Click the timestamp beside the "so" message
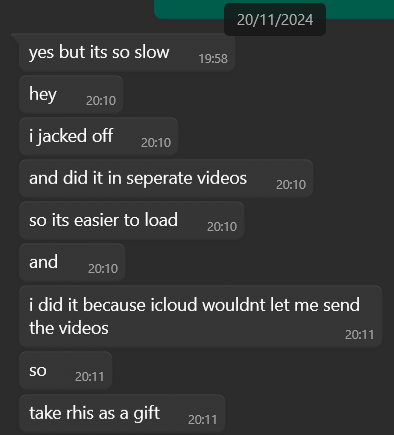Viewport: 394px width, 435px height. (89, 377)
